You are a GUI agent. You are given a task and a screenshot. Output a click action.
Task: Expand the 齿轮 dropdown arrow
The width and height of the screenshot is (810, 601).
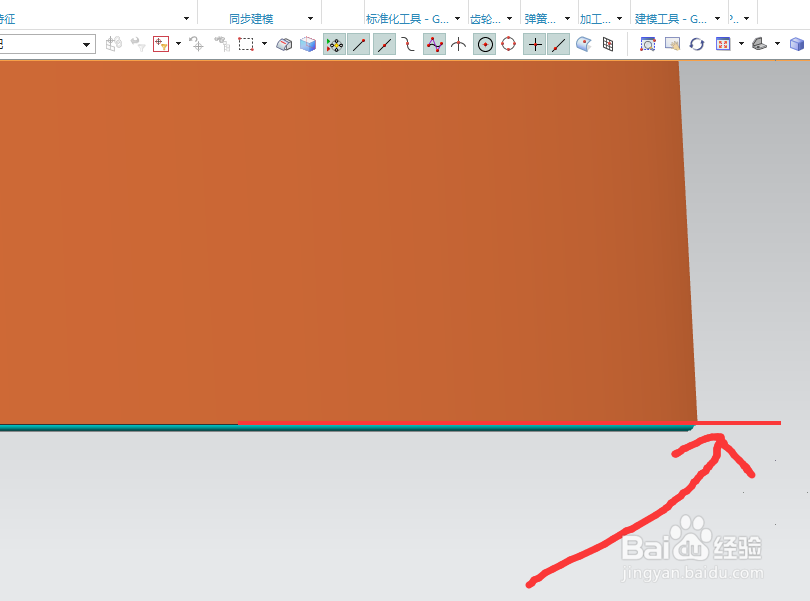(509, 19)
